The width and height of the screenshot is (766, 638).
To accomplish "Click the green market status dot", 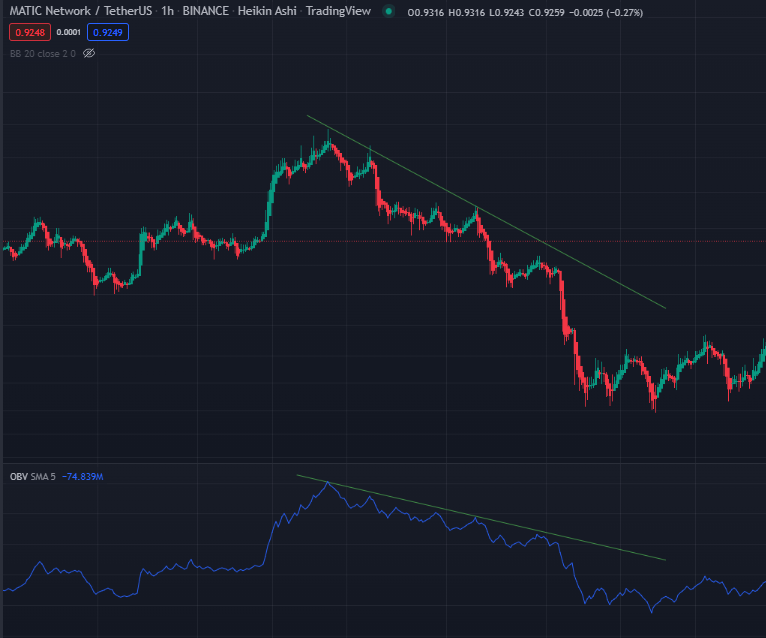I will [389, 11].
